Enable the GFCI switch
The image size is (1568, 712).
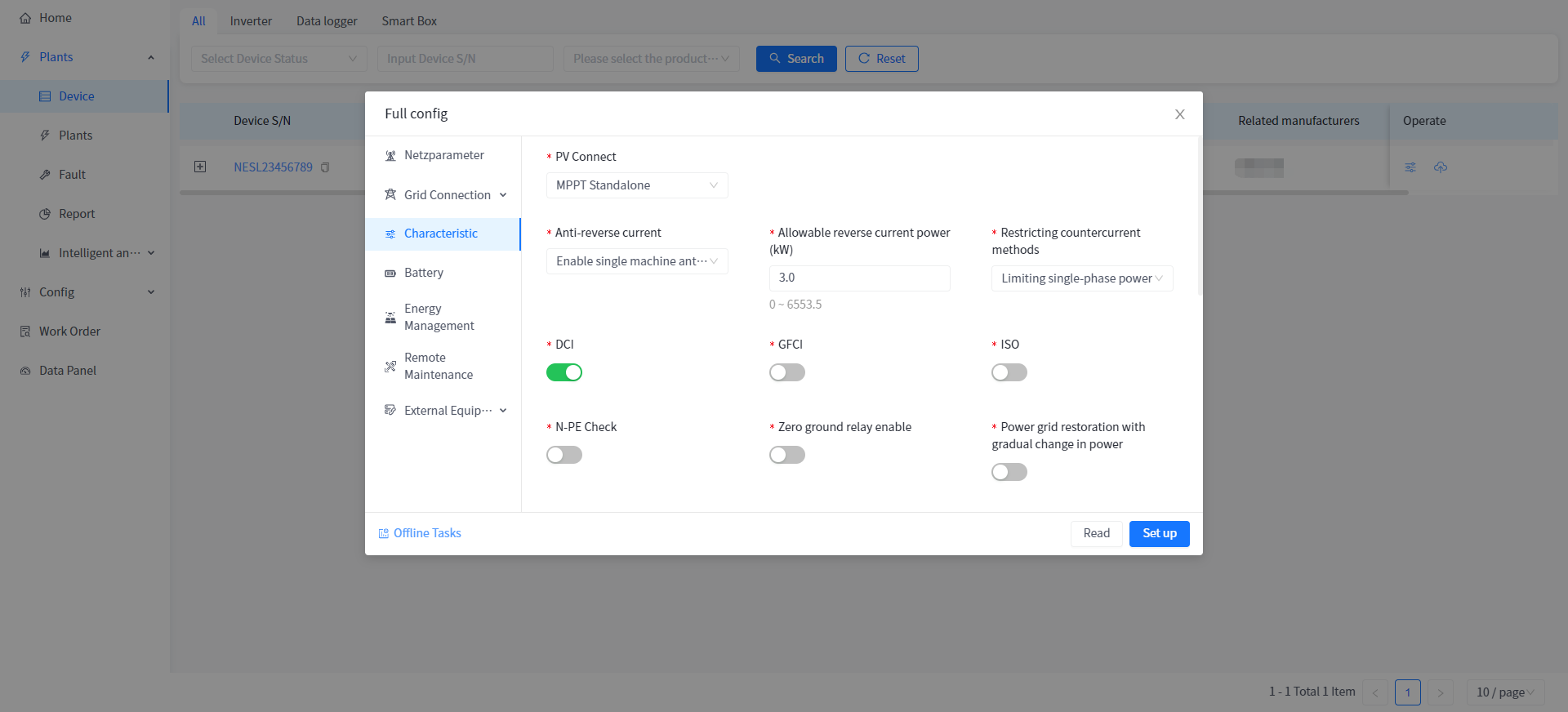click(787, 372)
